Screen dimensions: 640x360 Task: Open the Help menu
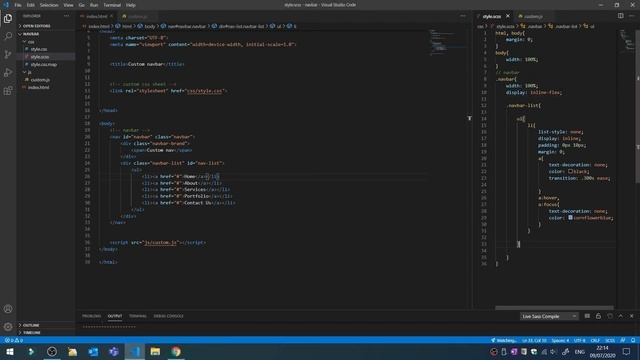(131, 5)
